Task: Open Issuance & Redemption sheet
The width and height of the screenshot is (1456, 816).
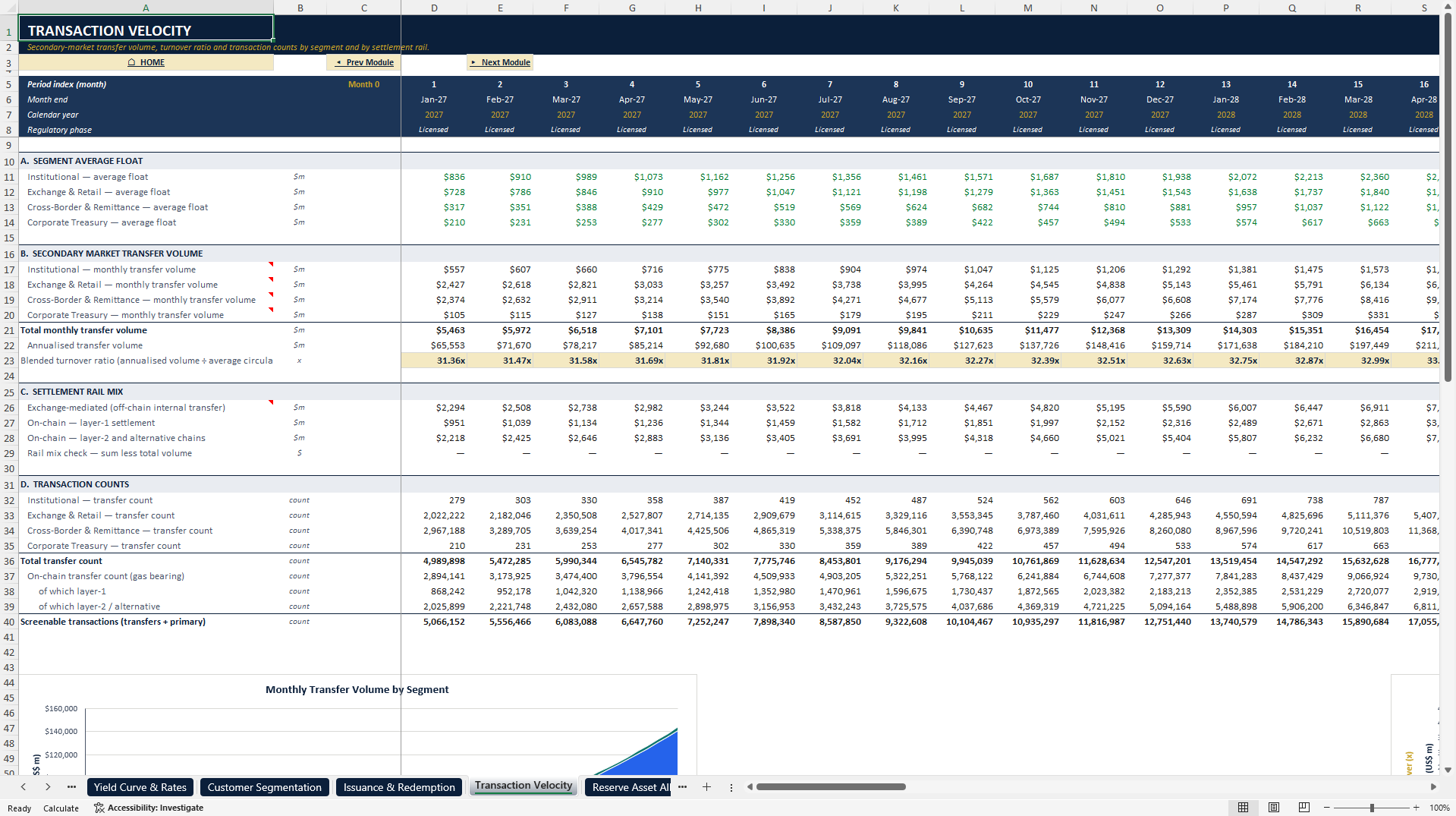Action: point(399,787)
